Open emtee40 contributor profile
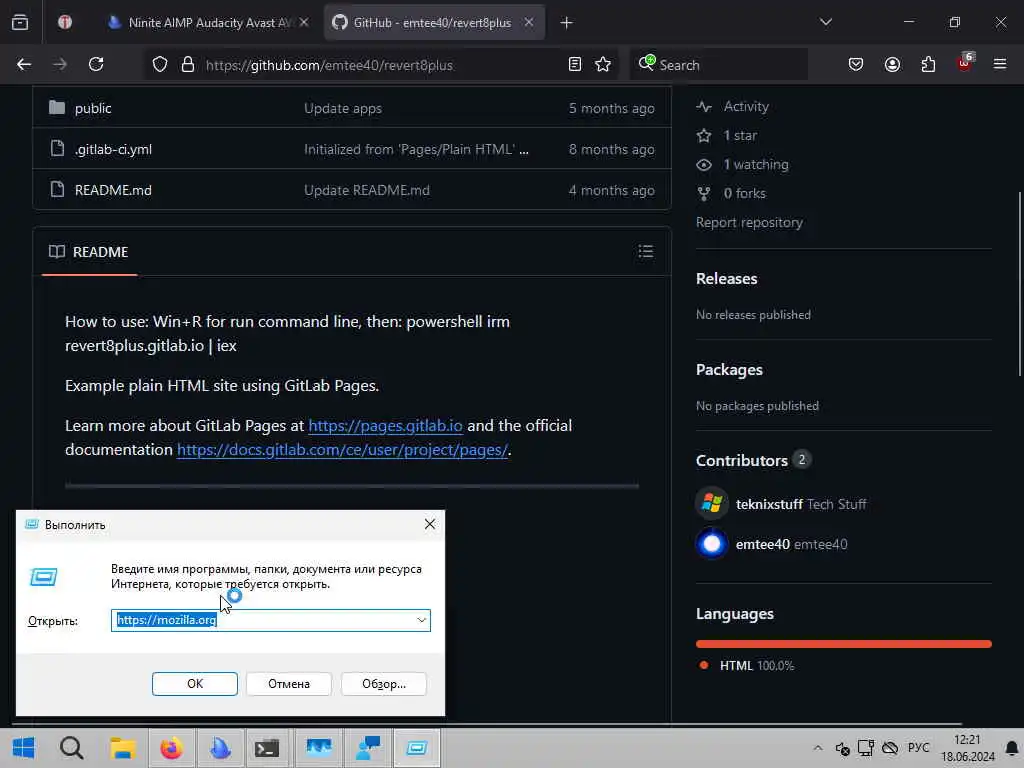This screenshot has height=768, width=1024. point(763,544)
